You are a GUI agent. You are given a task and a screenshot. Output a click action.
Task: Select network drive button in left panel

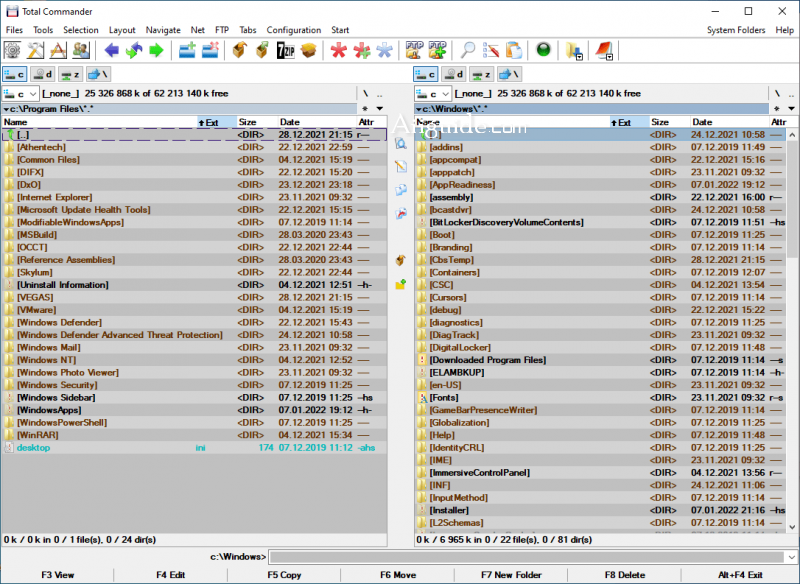click(x=98, y=74)
